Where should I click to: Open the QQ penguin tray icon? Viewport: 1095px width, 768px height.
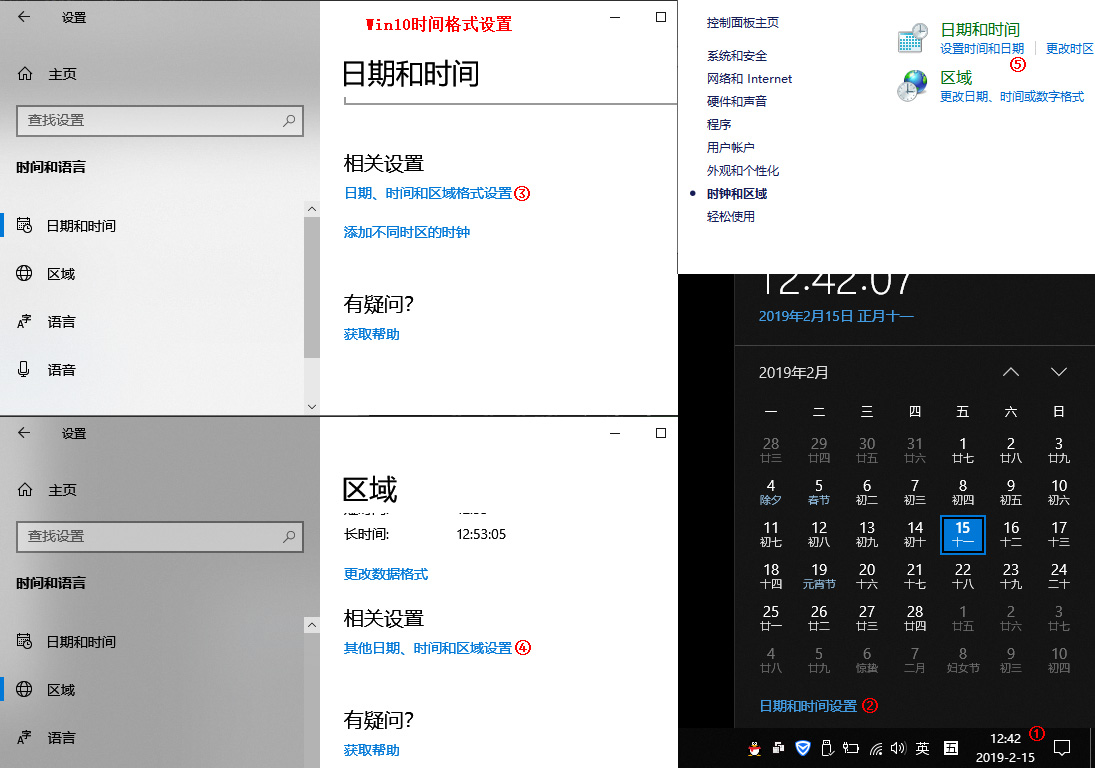[754, 748]
